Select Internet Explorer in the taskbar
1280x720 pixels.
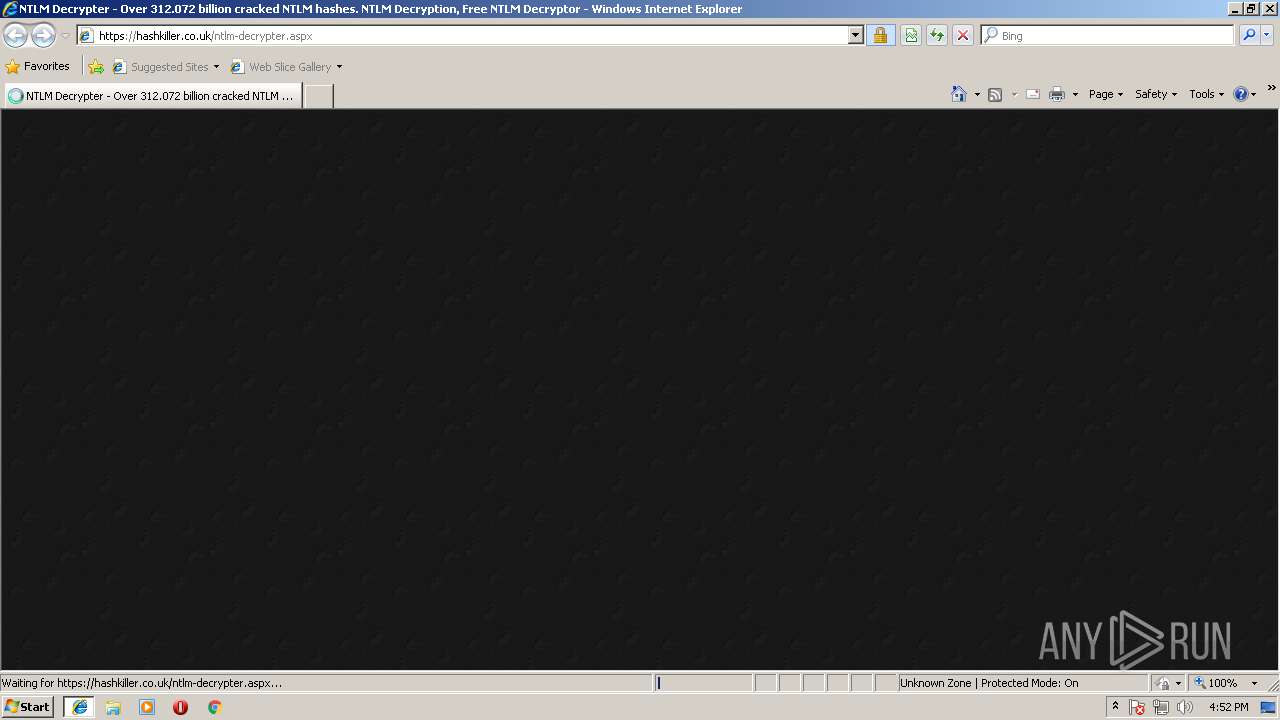pos(79,707)
